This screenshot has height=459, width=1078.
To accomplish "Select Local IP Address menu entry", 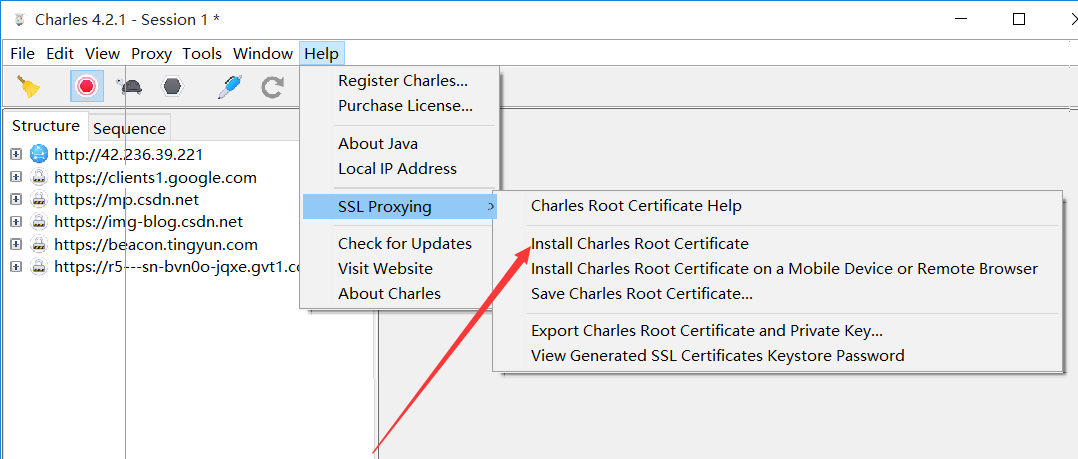I will coord(399,168).
